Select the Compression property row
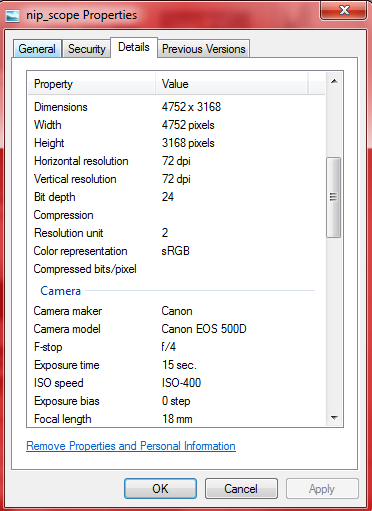 pos(176,215)
